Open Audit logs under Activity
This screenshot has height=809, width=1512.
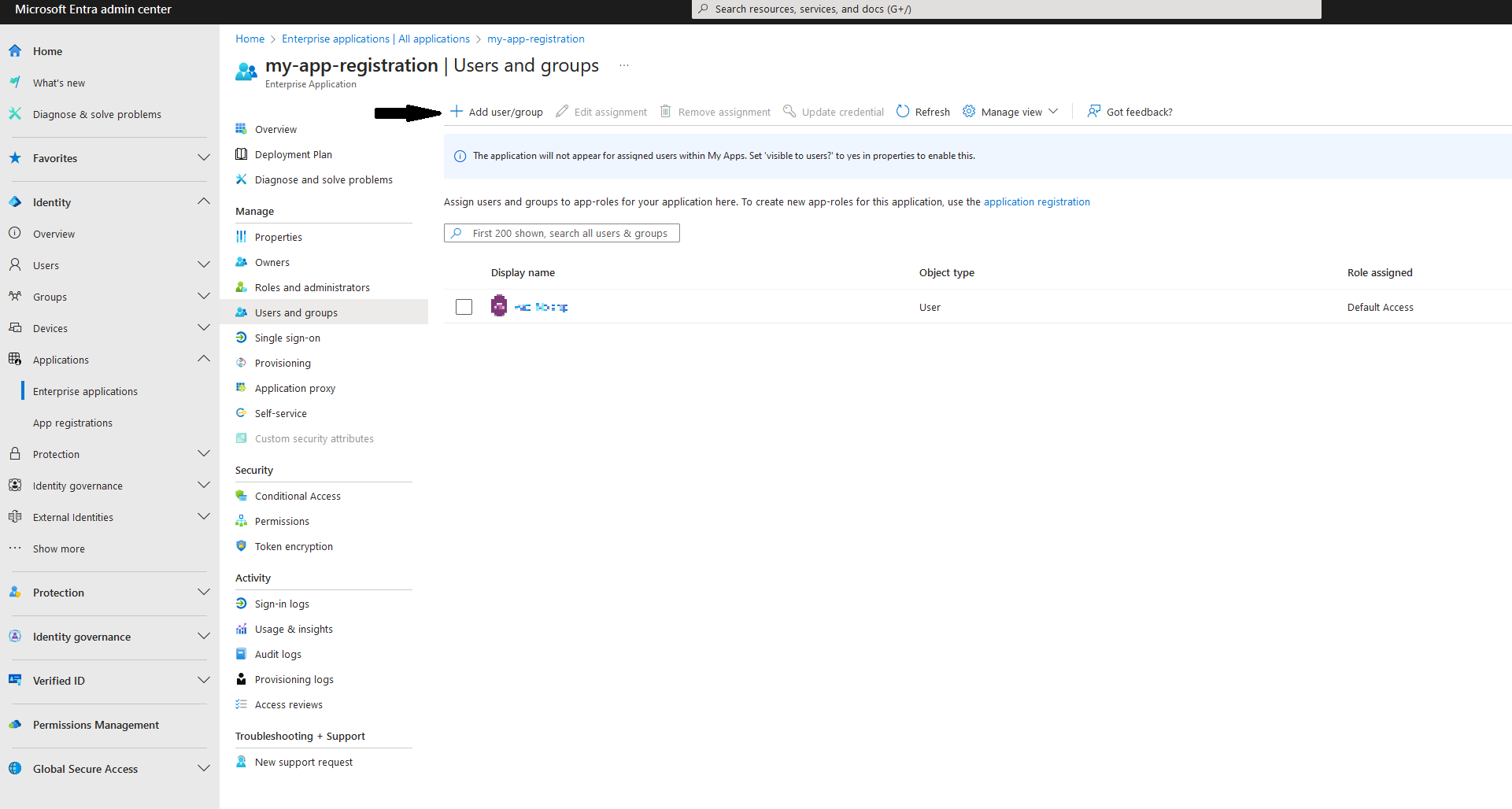(278, 654)
